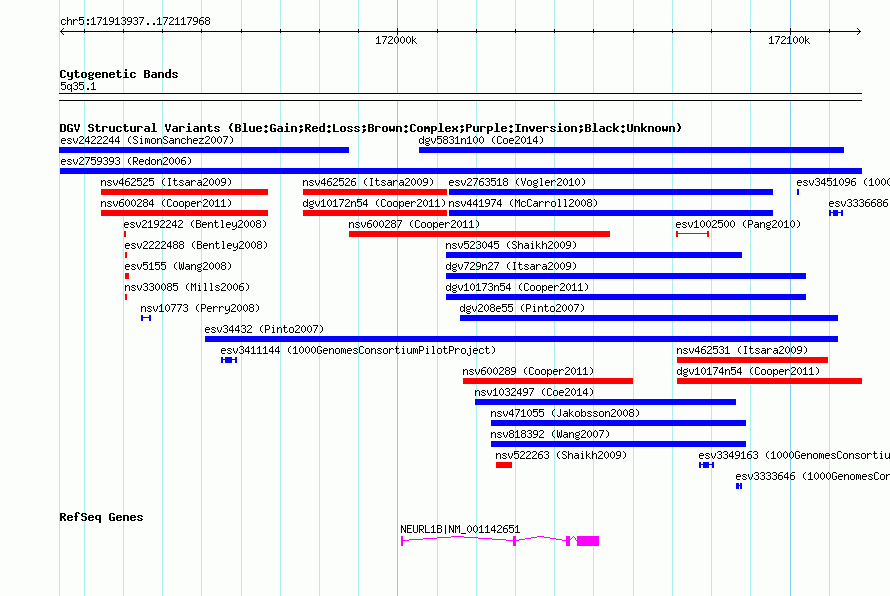This screenshot has width=890, height=596.
Task: Click the 172100k ruler position label
Action: tap(789, 40)
